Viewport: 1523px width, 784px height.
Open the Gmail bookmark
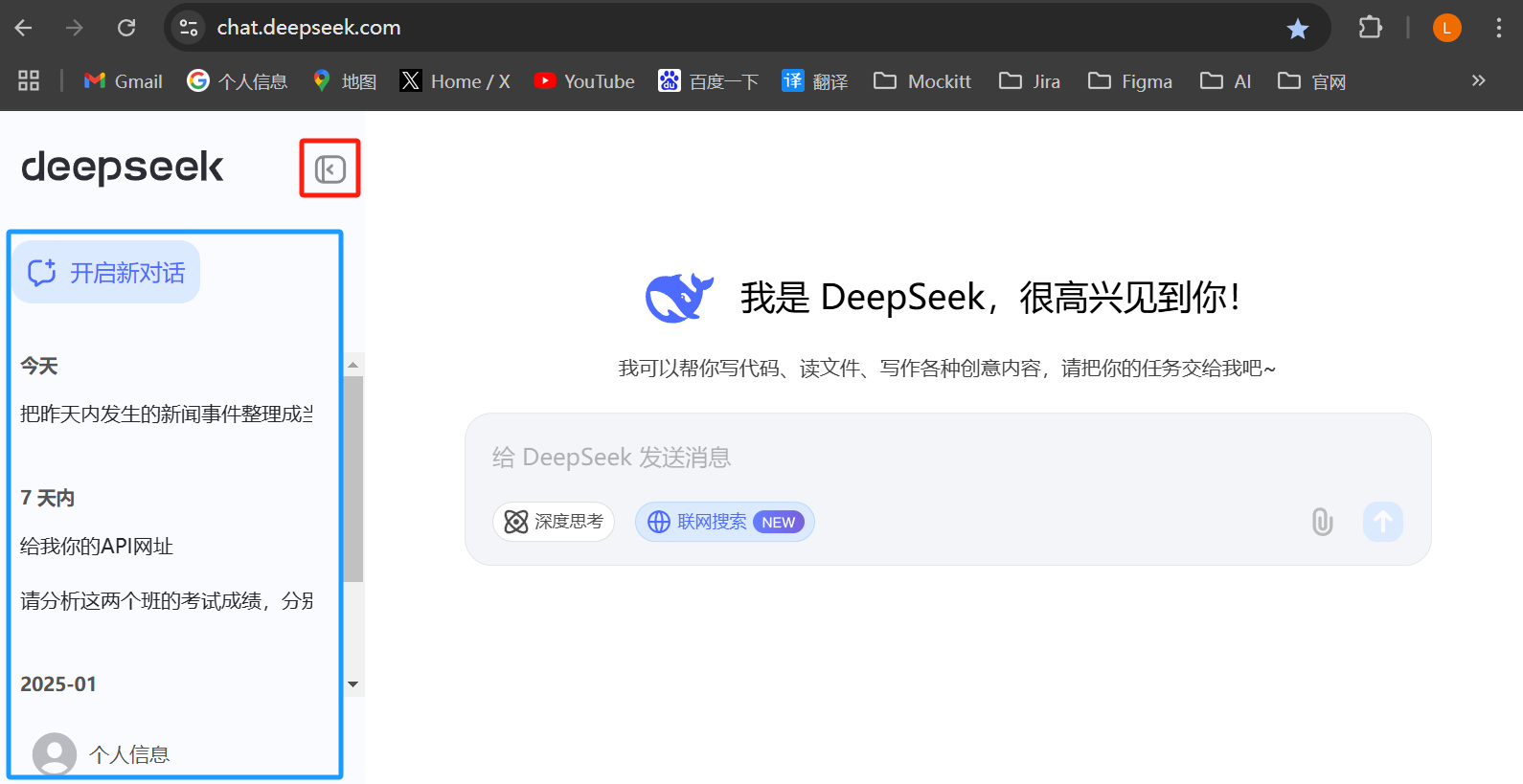[x=124, y=81]
